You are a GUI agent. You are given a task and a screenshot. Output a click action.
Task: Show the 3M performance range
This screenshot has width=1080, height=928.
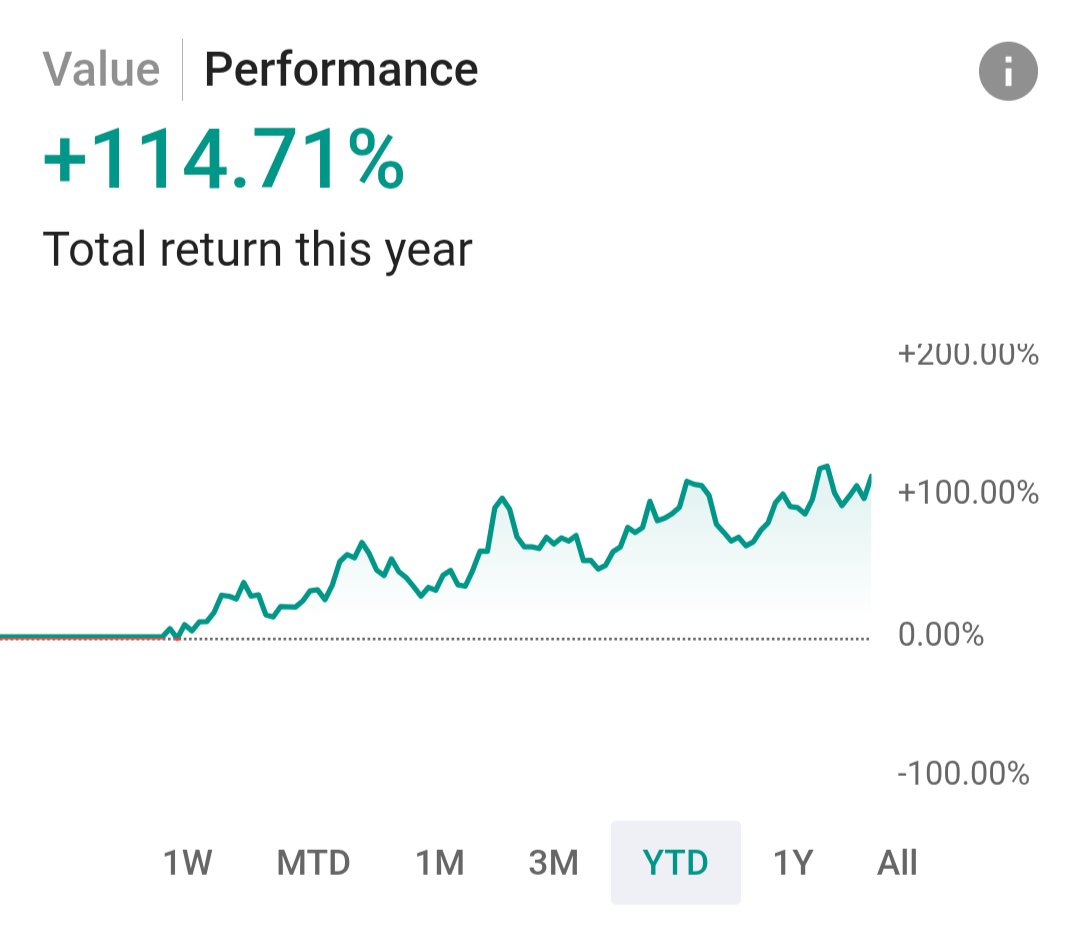[x=554, y=862]
